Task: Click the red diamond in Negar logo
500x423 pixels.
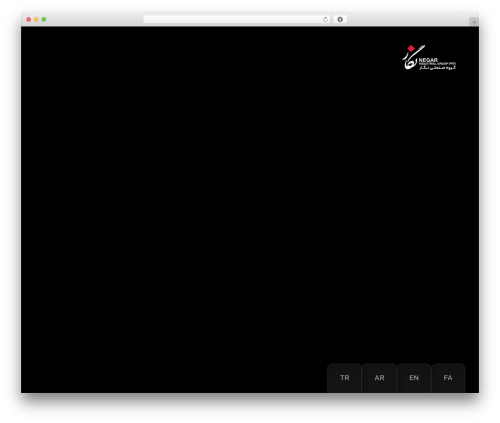Action: tap(411, 49)
